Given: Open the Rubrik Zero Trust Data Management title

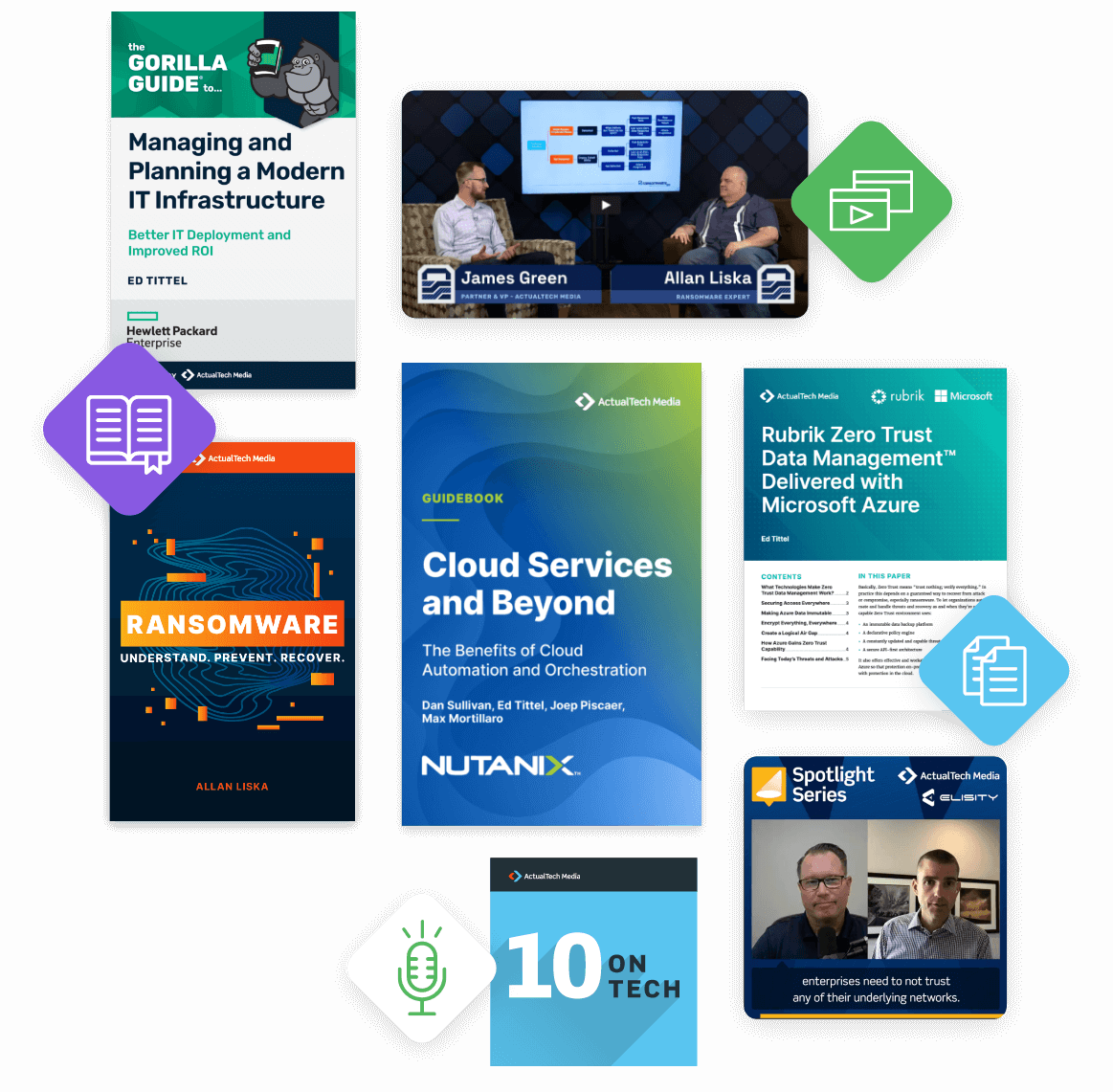Looking at the screenshot, I should click(858, 469).
